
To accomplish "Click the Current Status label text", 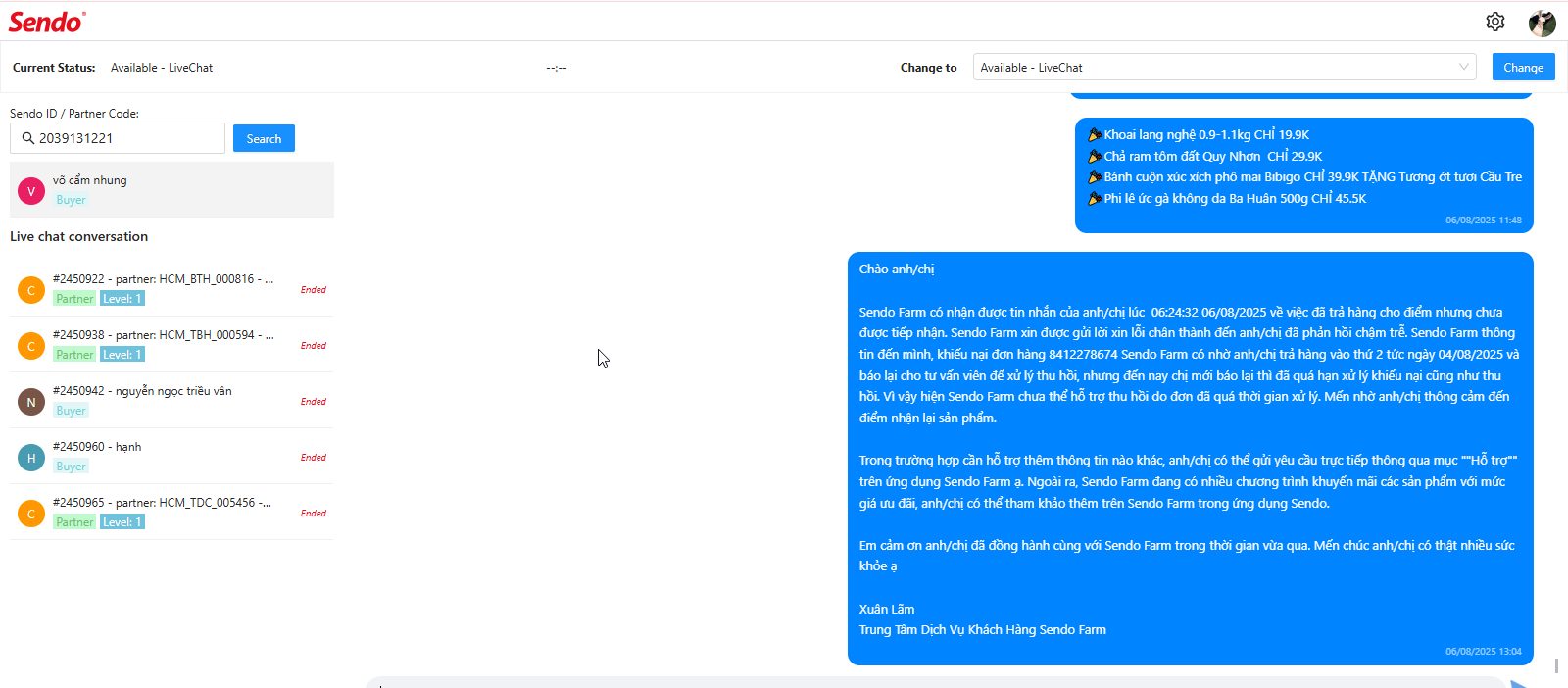I will (54, 68).
